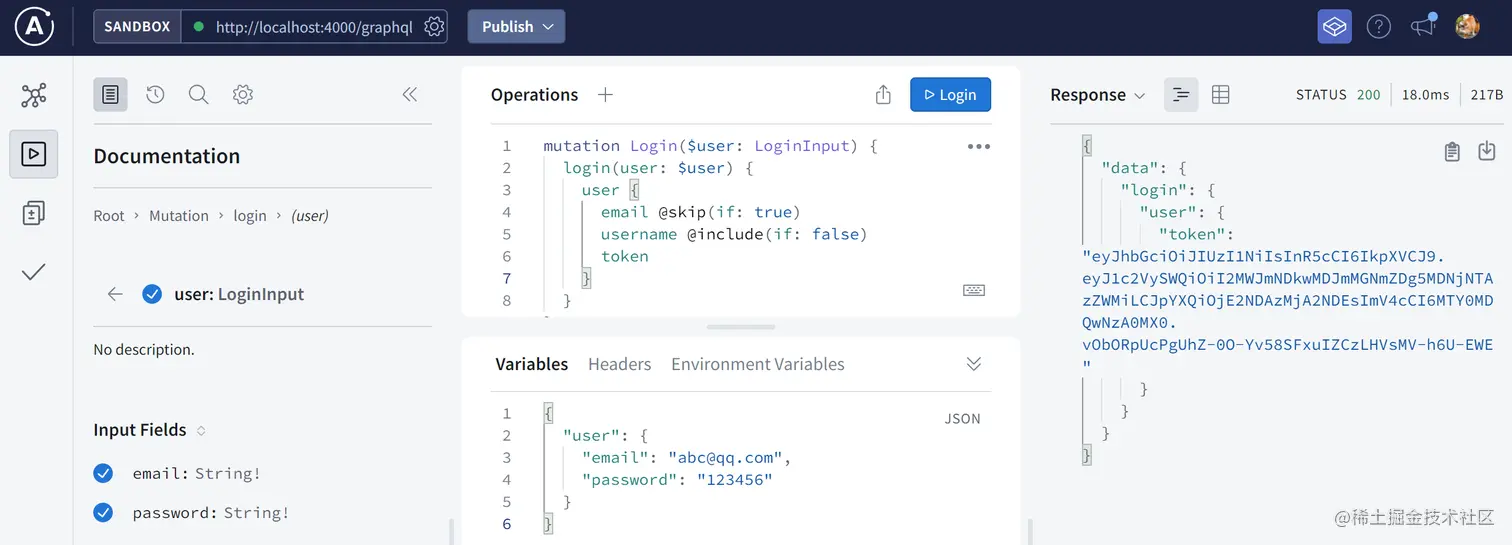The height and width of the screenshot is (545, 1512).
Task: Open the user avatar menu
Action: tap(1467, 27)
